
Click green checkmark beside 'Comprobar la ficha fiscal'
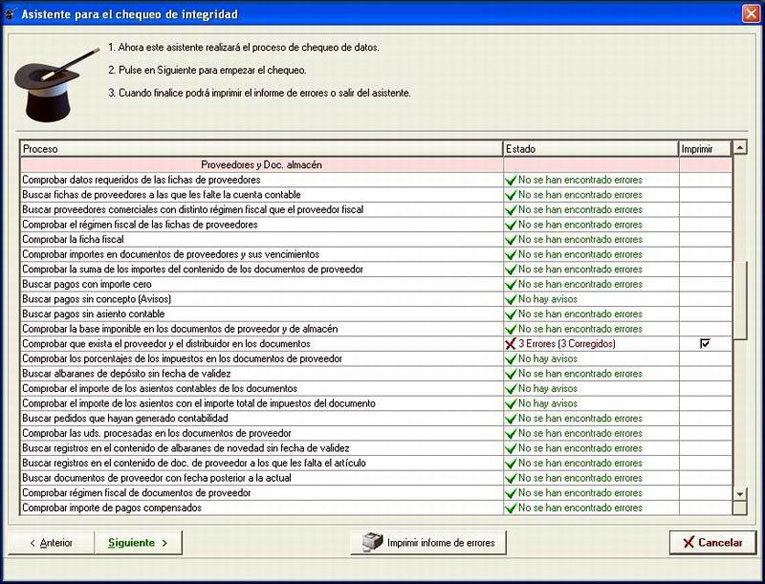(511, 240)
